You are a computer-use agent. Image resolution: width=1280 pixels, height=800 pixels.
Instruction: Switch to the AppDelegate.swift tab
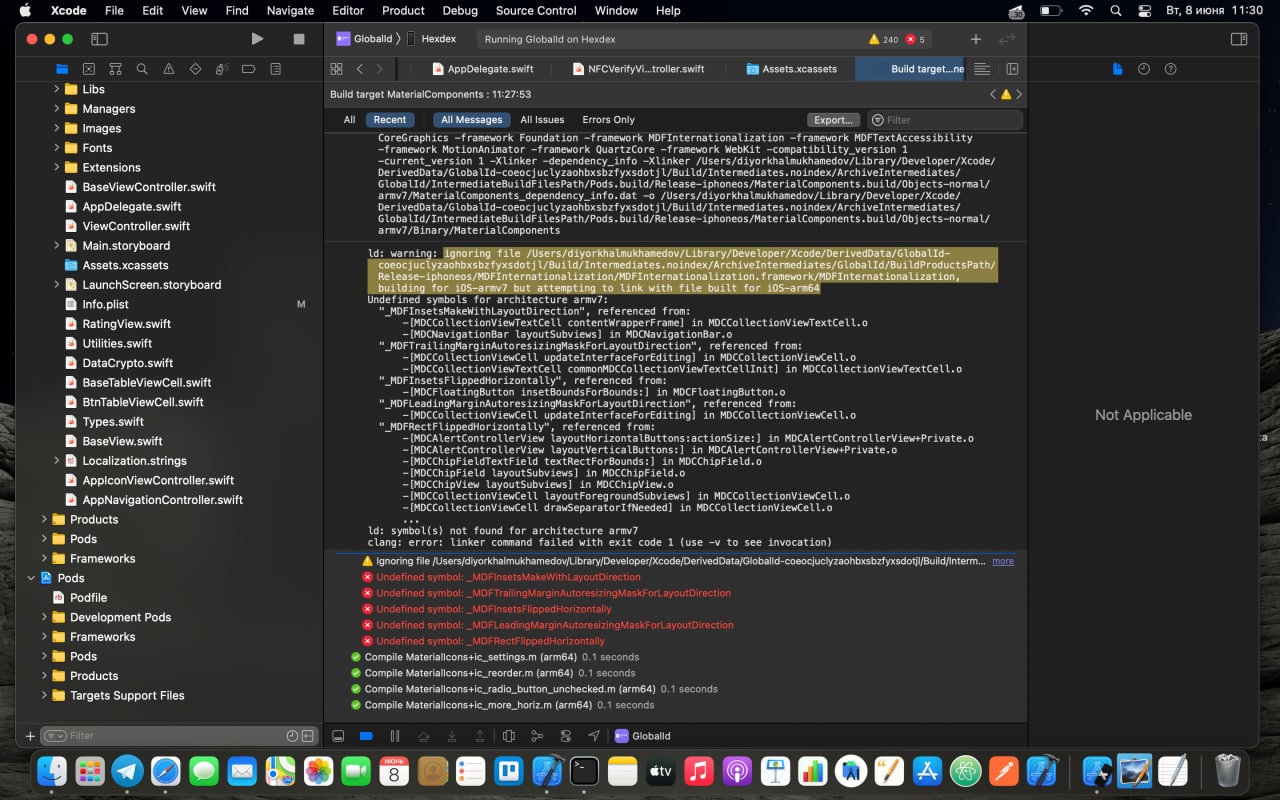pos(482,69)
